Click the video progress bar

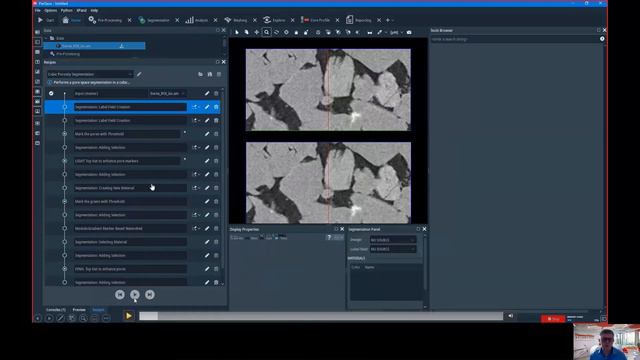point(321,316)
